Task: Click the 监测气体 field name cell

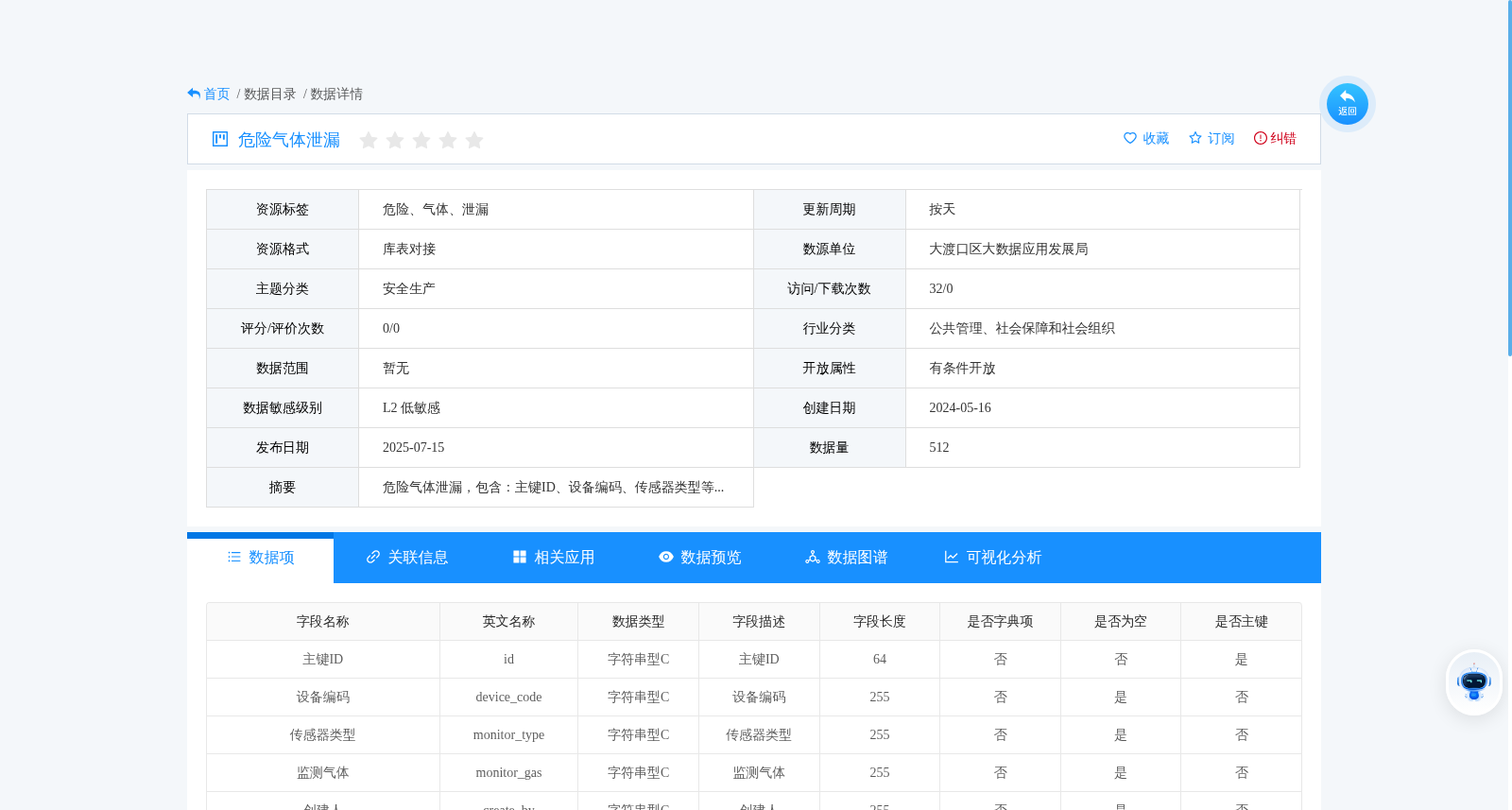Action: (x=323, y=773)
